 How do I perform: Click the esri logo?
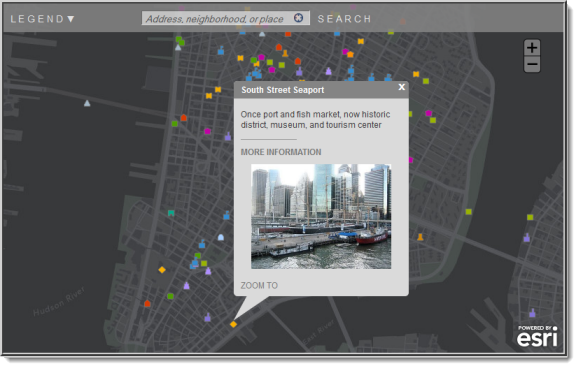point(537,336)
